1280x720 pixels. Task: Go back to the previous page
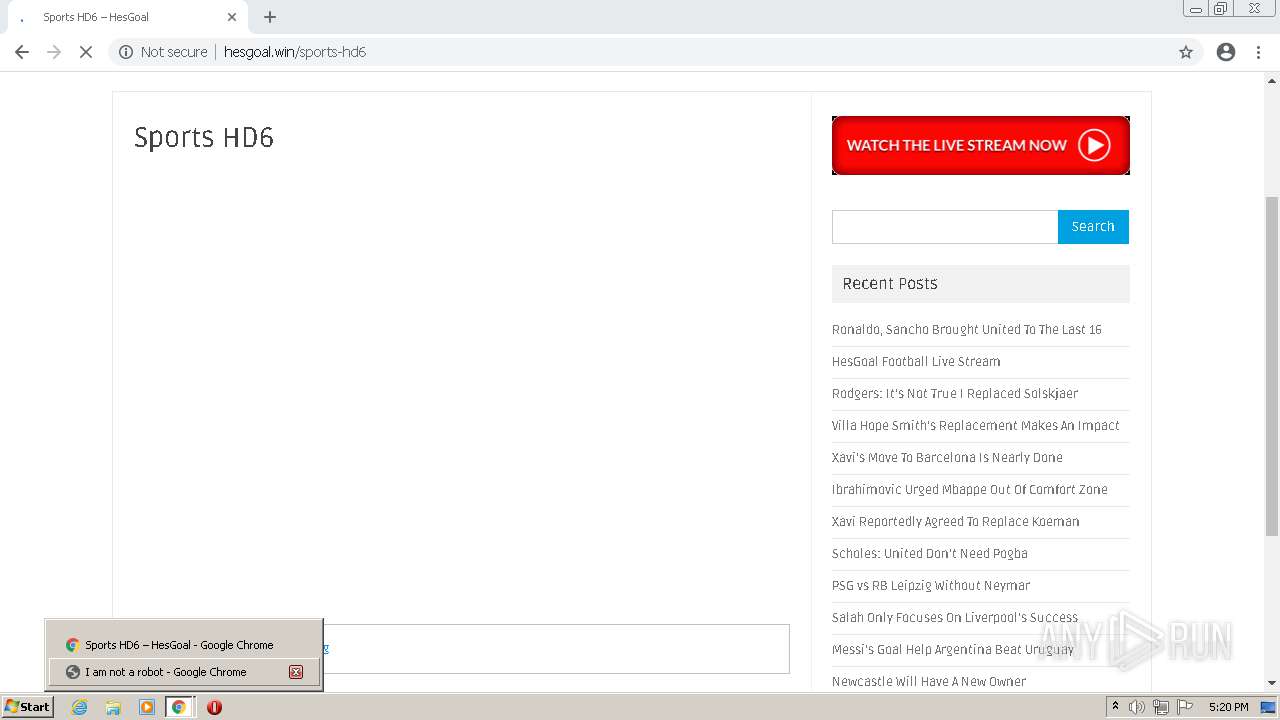point(22,52)
